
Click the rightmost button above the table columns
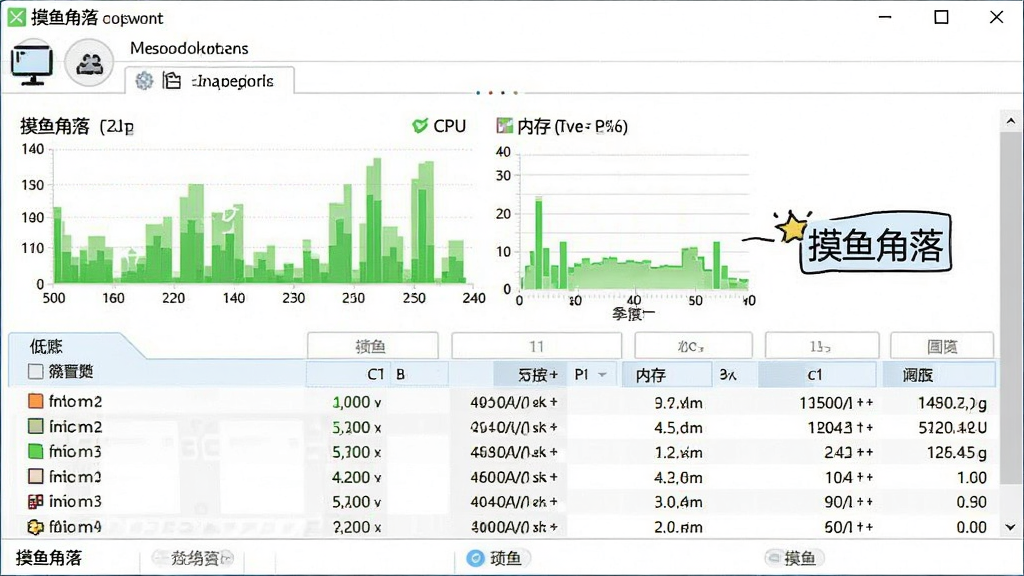tap(942, 346)
